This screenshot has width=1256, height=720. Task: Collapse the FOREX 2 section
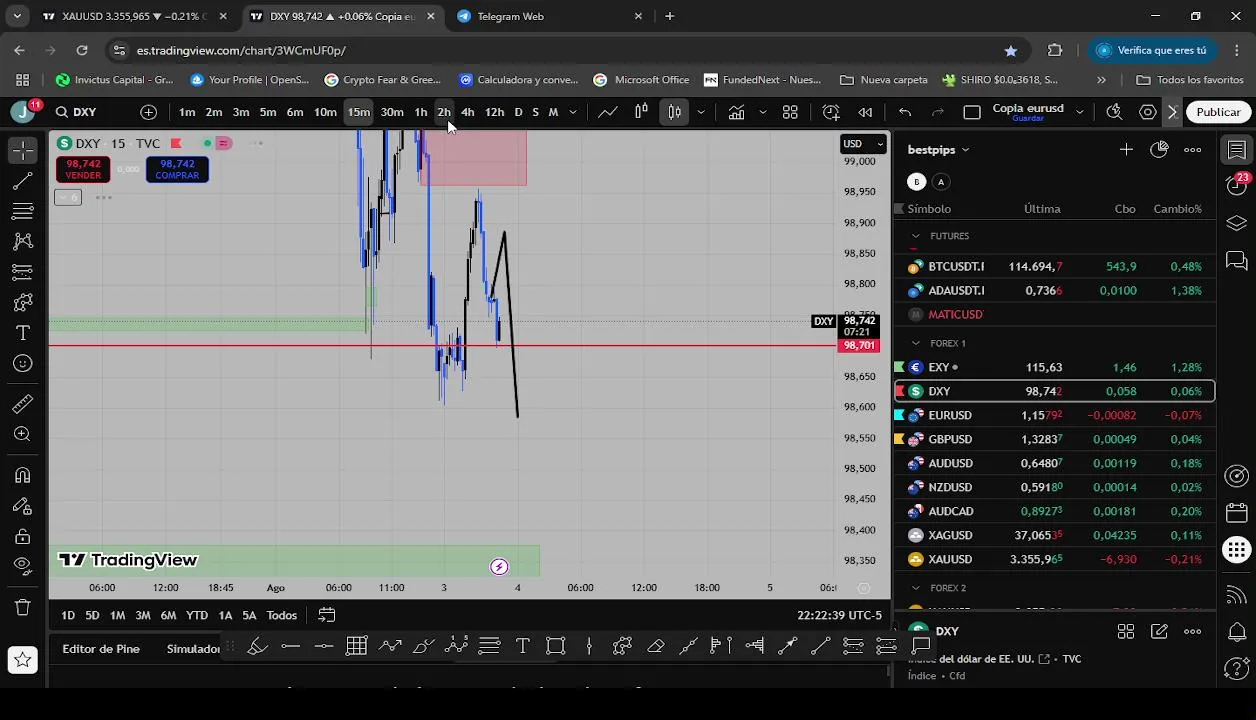[915, 588]
